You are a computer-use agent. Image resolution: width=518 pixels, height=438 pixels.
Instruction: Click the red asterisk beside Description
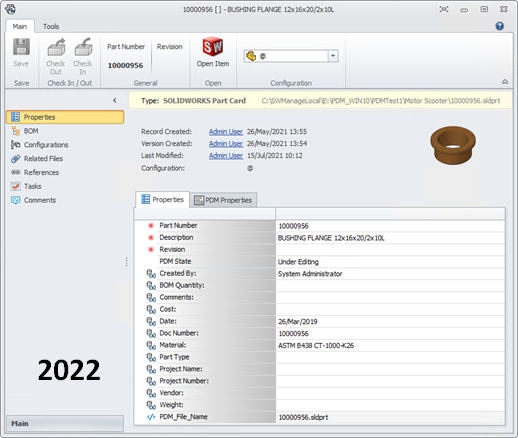(151, 238)
